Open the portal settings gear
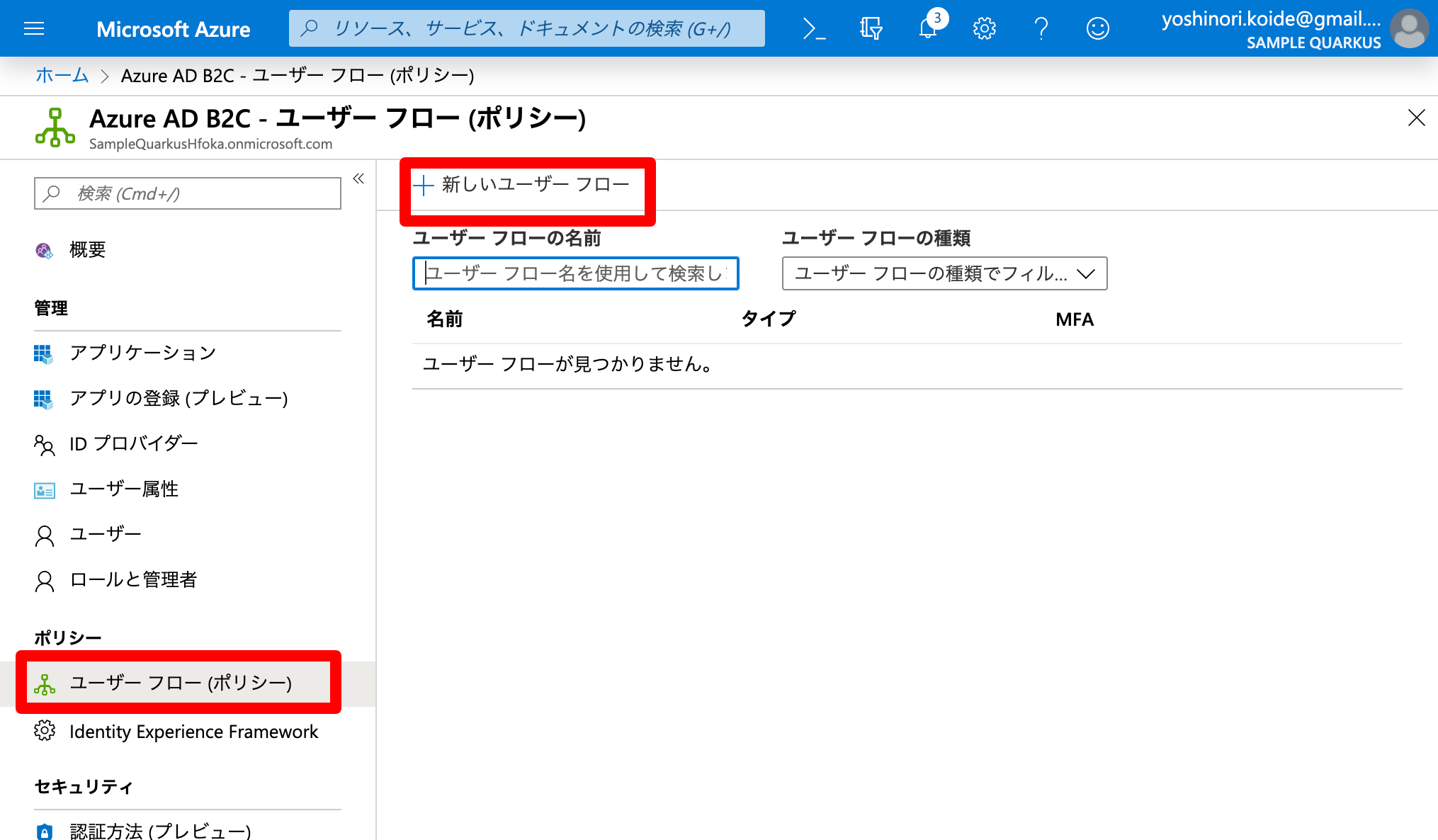The image size is (1438, 840). tap(984, 28)
